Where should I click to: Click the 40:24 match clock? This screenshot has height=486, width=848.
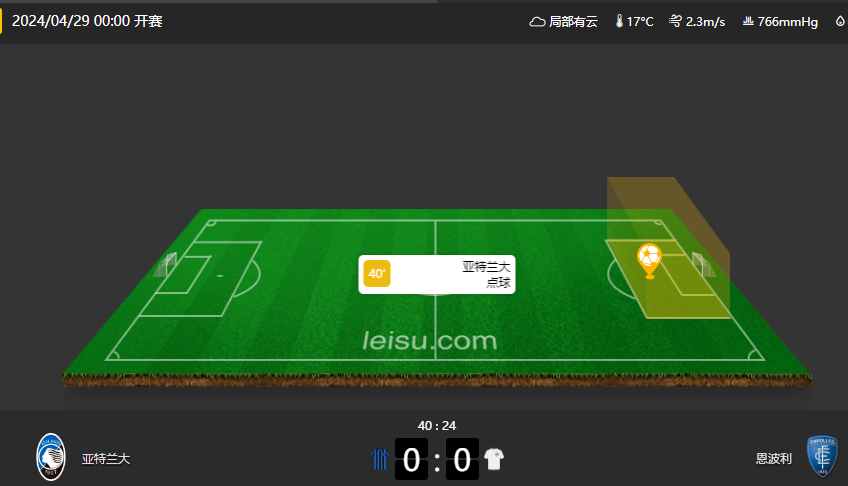(437, 426)
